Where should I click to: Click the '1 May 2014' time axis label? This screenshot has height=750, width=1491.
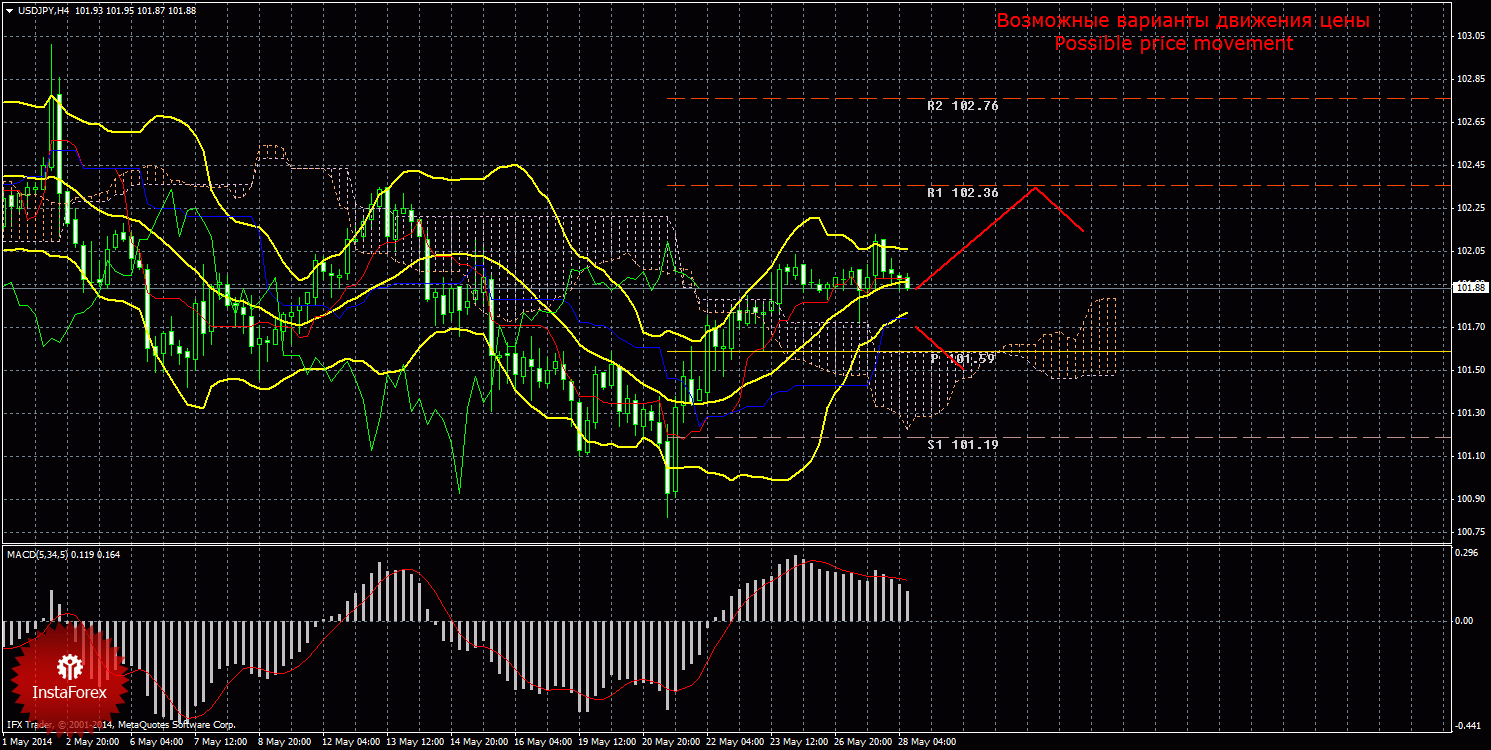click(27, 743)
